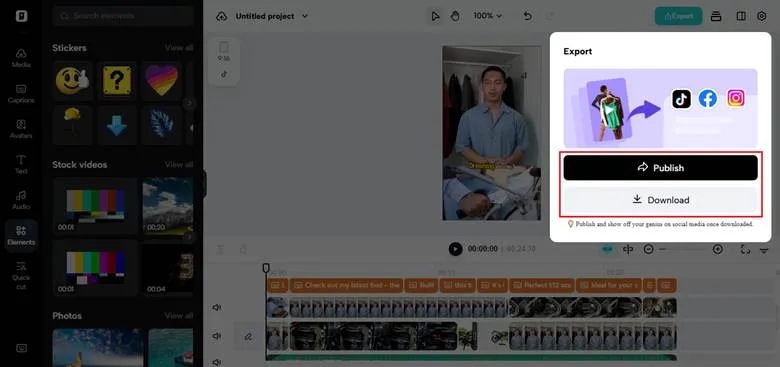Open the layers stack icon in top bar
The image size is (780, 367).
pos(716,16)
